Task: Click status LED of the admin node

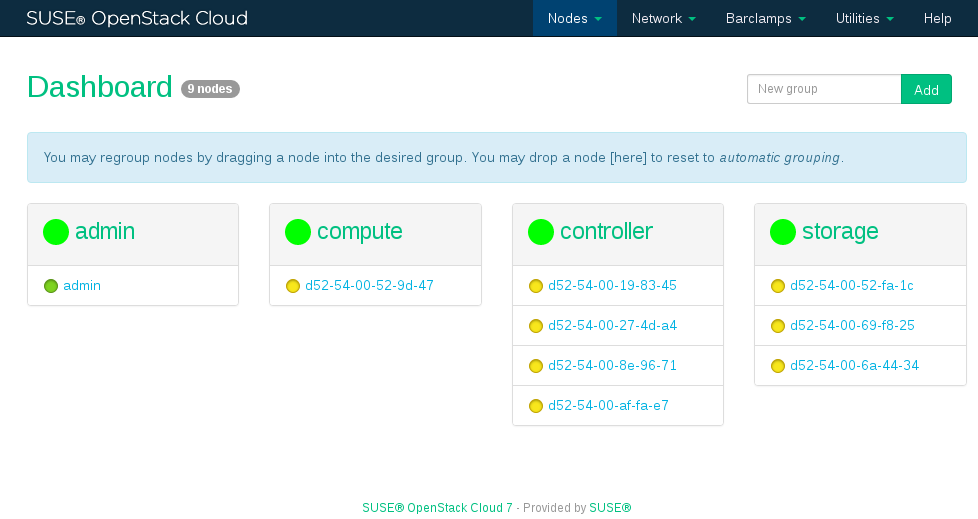Action: point(51,286)
